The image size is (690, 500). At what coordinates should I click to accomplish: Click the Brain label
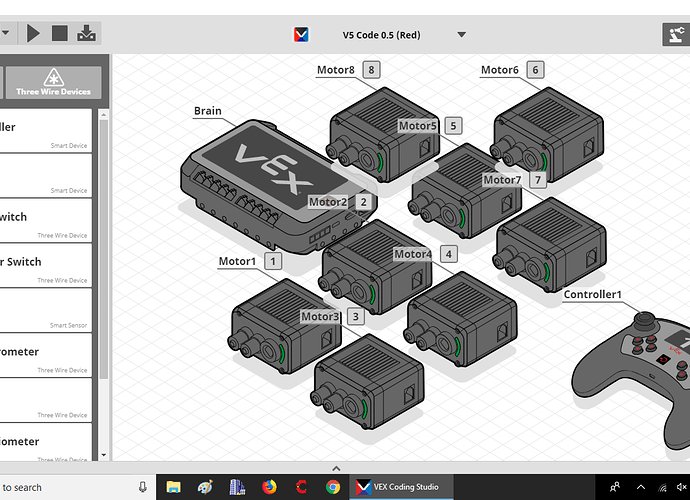click(x=208, y=111)
